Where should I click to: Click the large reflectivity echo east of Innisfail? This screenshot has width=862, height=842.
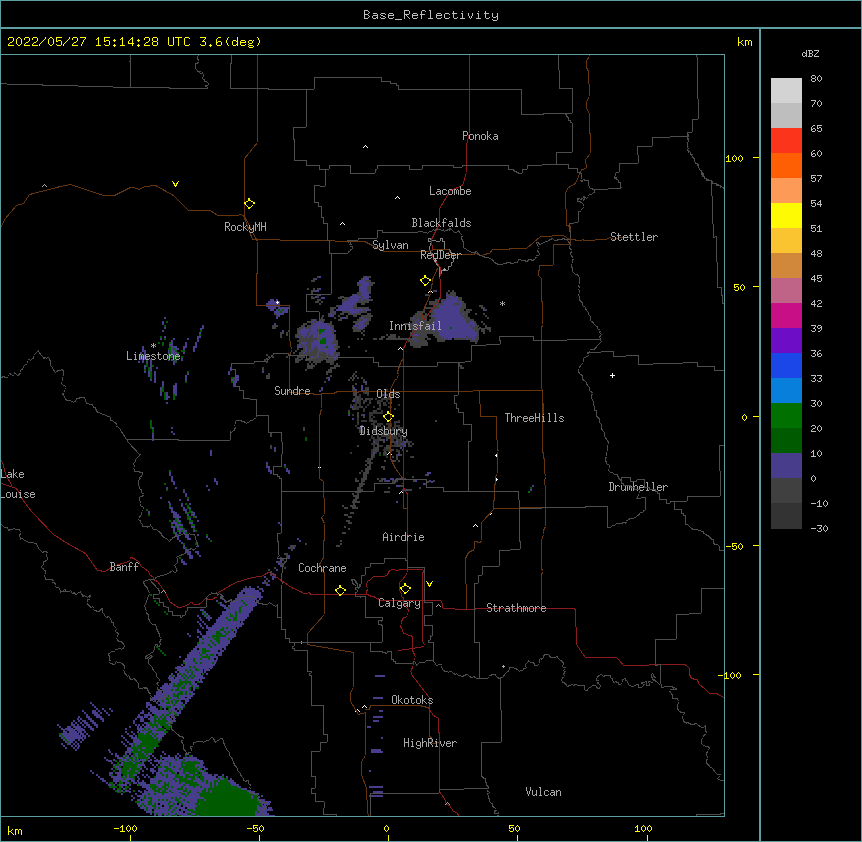(455, 320)
